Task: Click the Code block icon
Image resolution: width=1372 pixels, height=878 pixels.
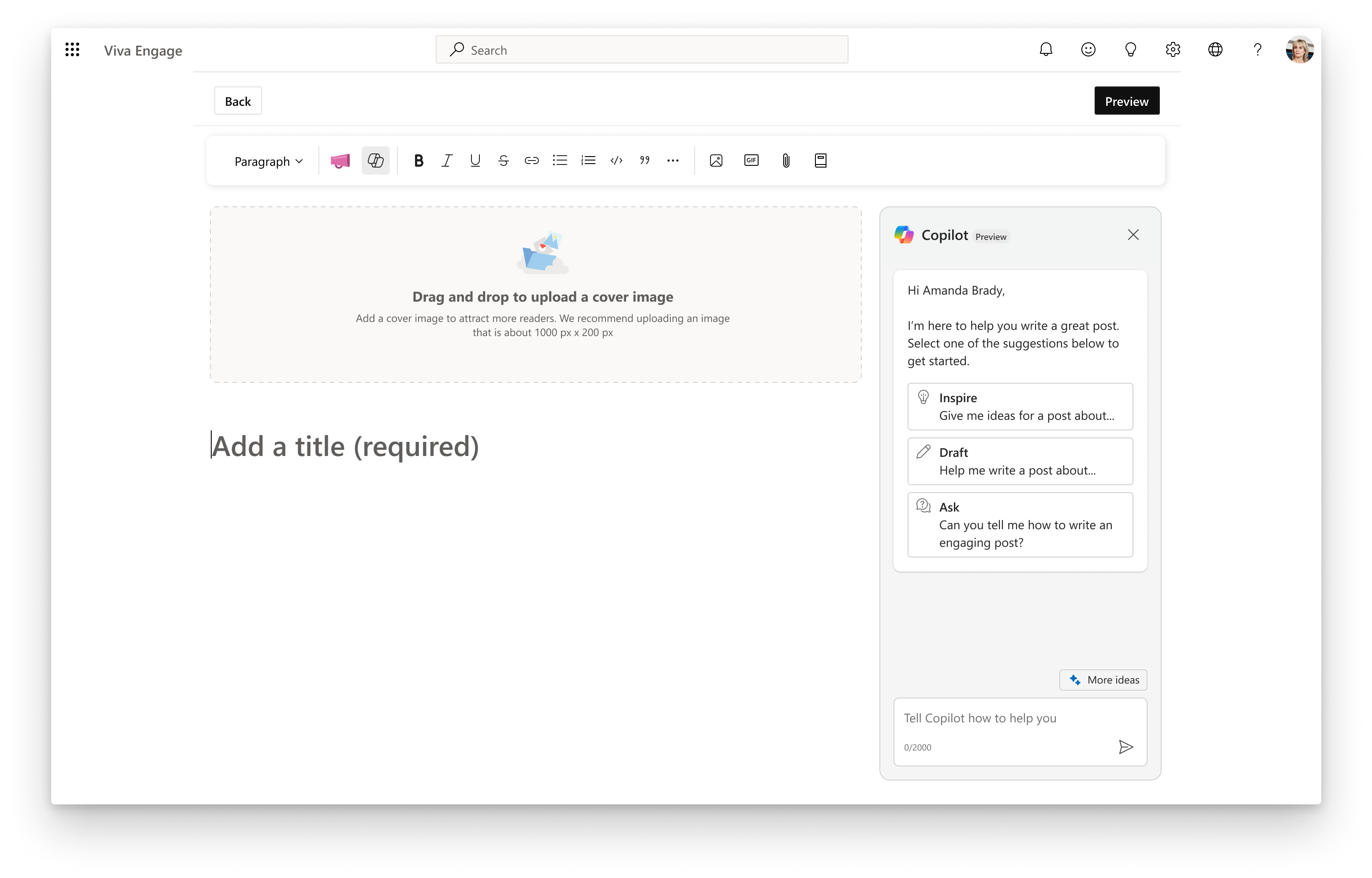Action: click(617, 160)
